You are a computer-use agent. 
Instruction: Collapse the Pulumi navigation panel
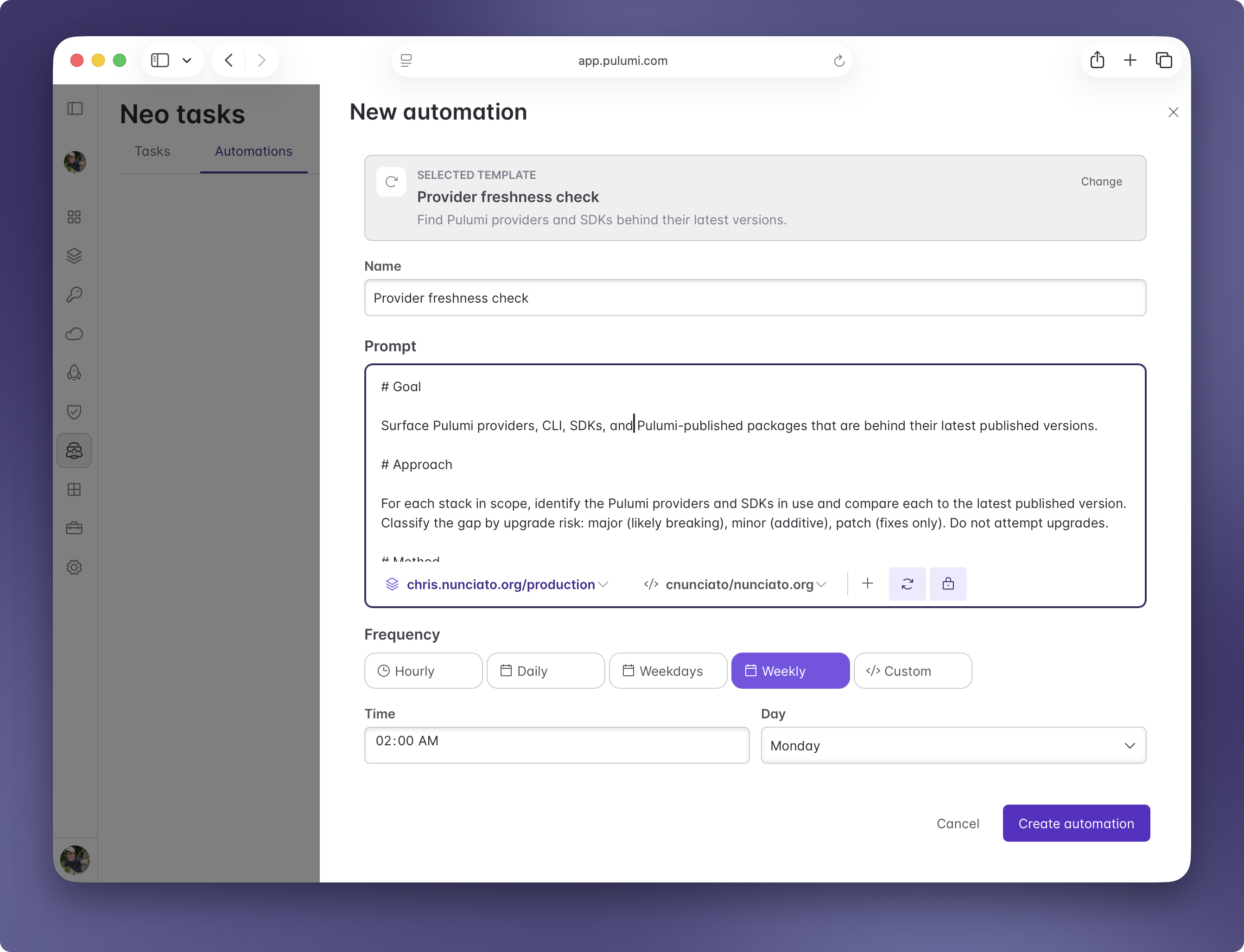75,108
